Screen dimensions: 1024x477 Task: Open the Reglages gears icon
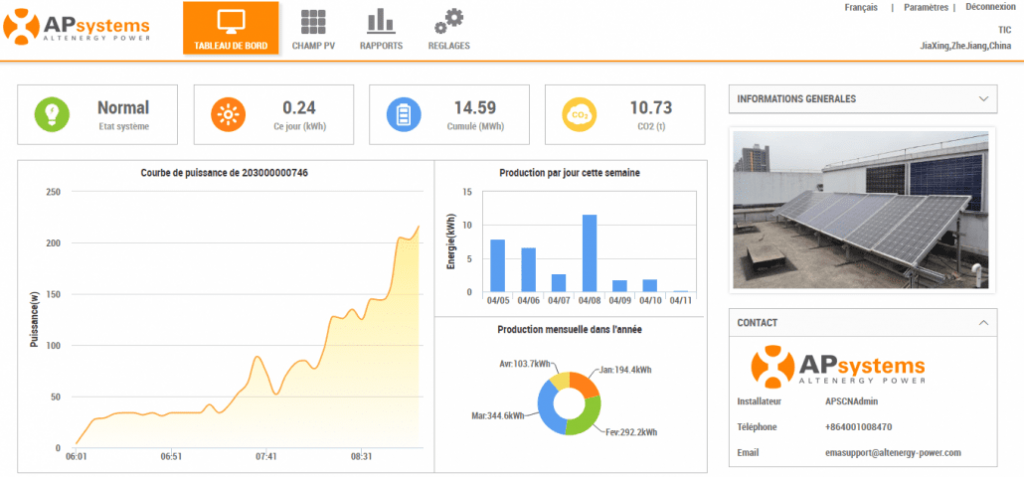pos(449,21)
